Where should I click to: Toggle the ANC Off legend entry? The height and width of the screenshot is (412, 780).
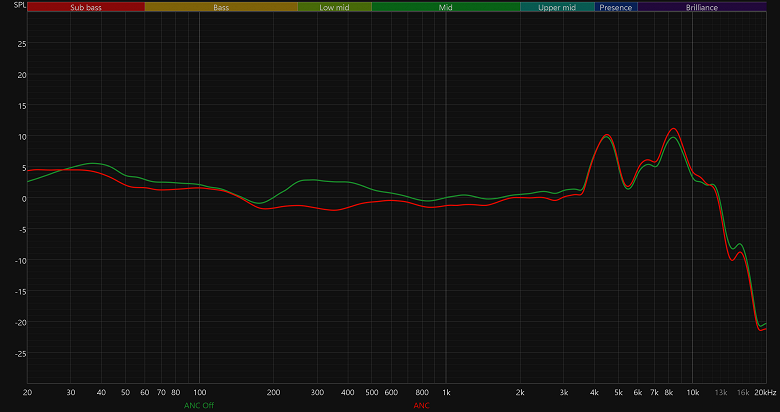[x=199, y=406]
